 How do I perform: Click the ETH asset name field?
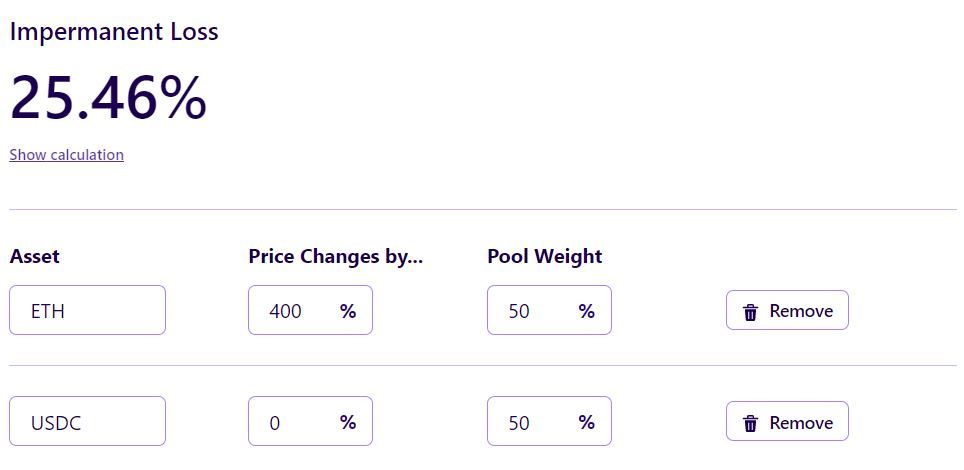[x=87, y=310]
